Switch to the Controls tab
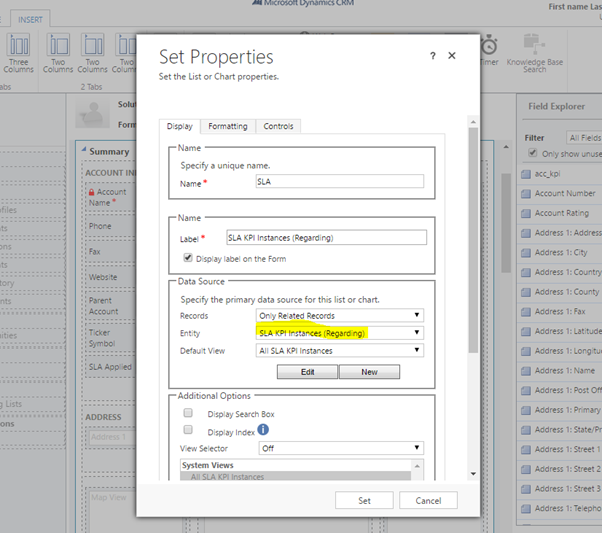Image resolution: width=602 pixels, height=533 pixels. pos(278,126)
